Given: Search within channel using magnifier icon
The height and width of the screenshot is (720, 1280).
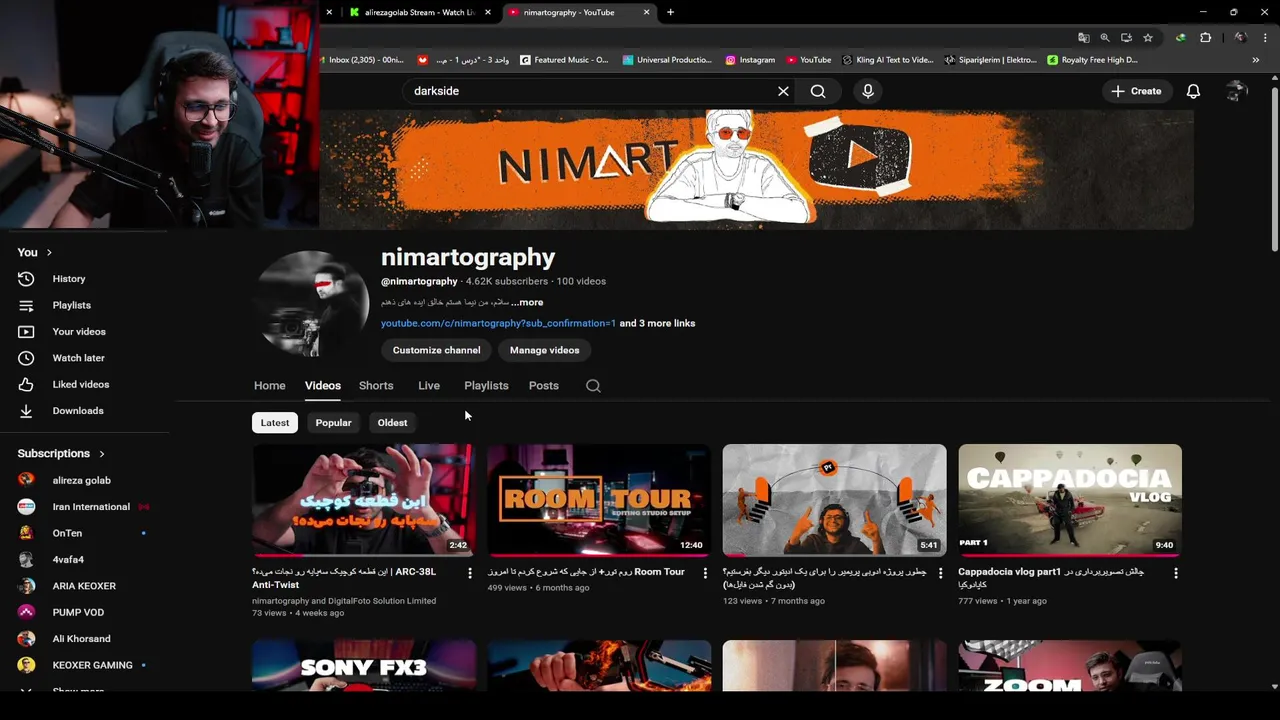Looking at the screenshot, I should point(593,386).
